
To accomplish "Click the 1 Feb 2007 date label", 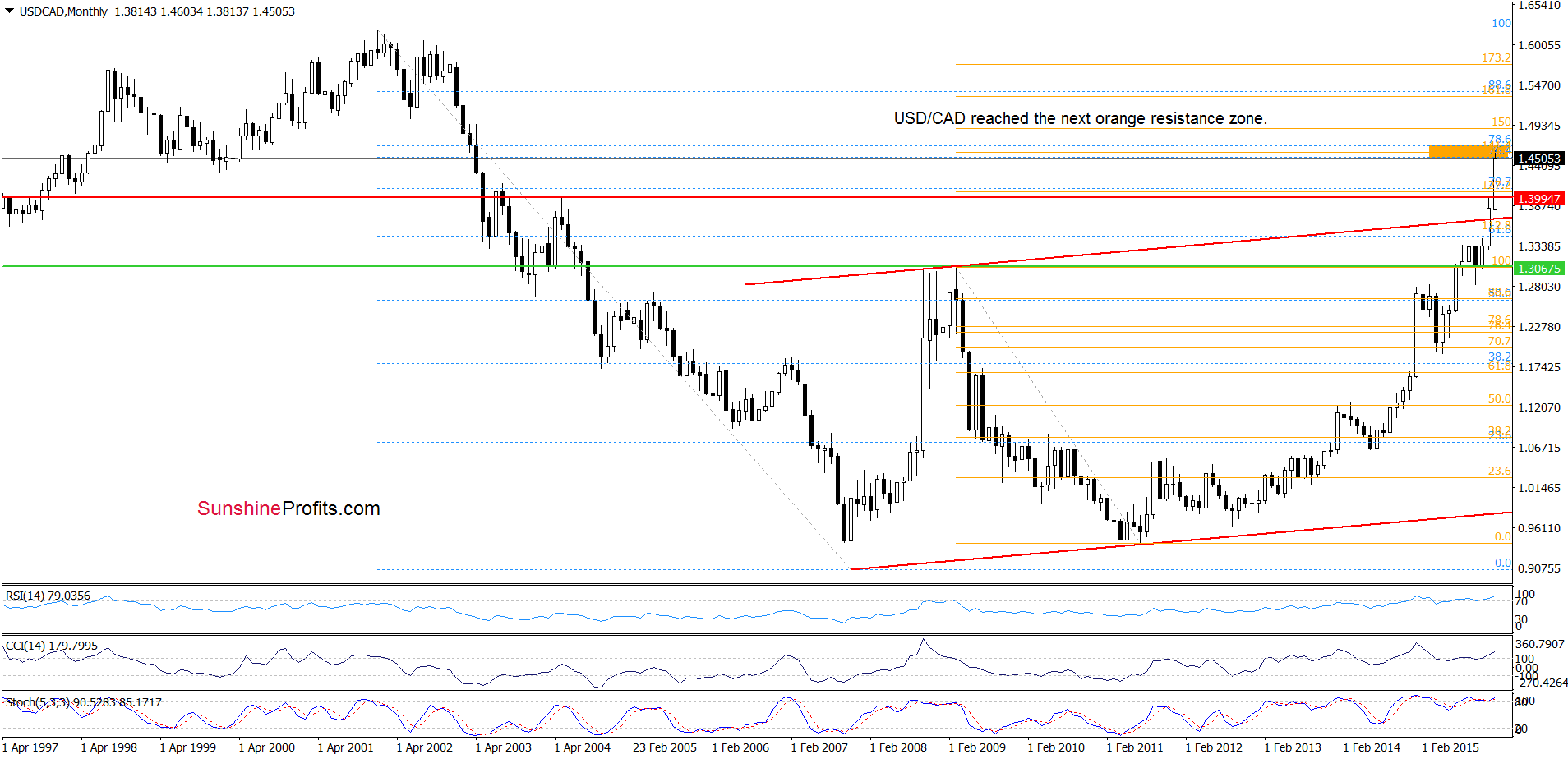I will pyautogui.click(x=819, y=747).
